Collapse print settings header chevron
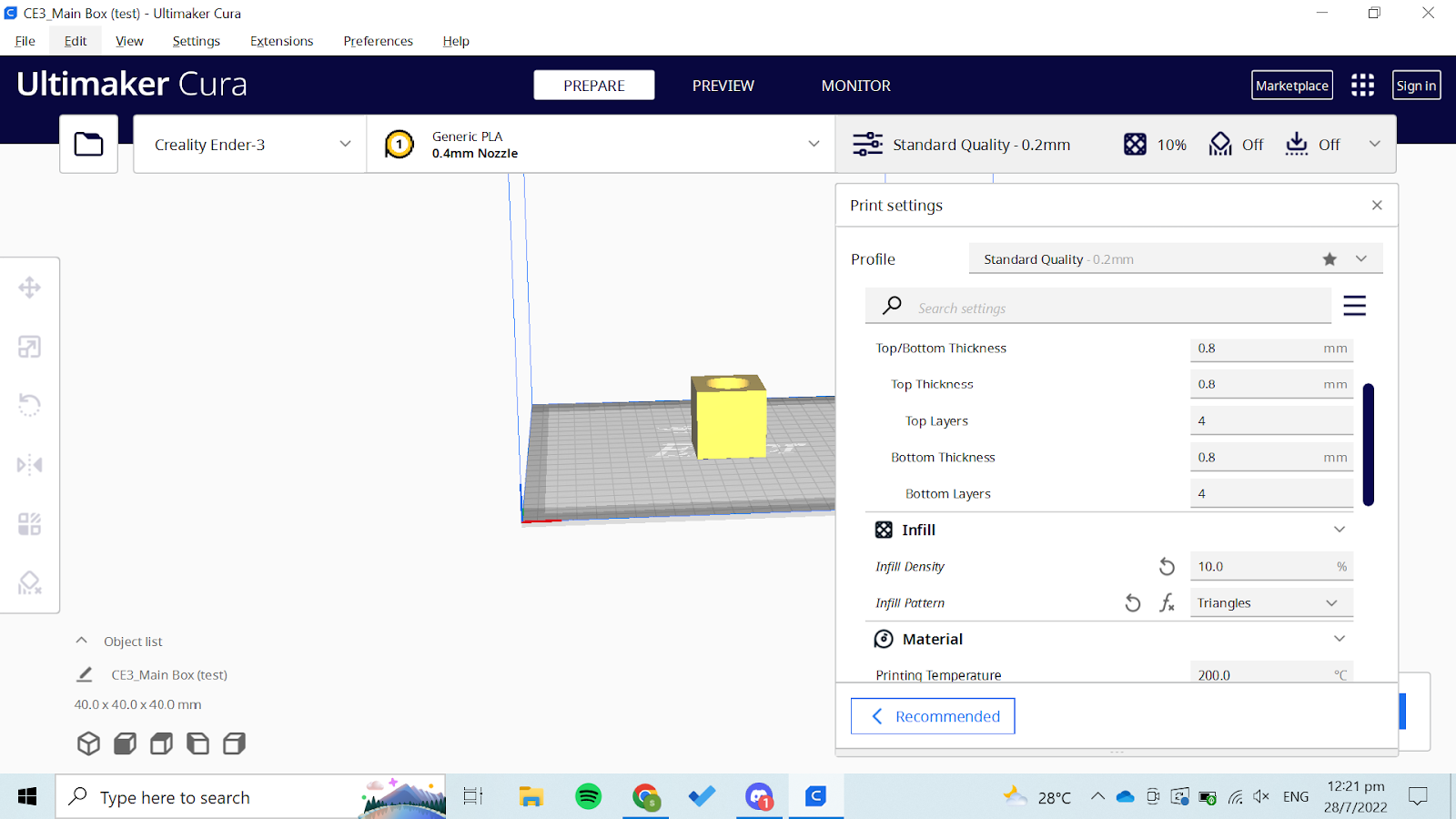Viewport: 1456px width, 819px height. click(x=1375, y=144)
